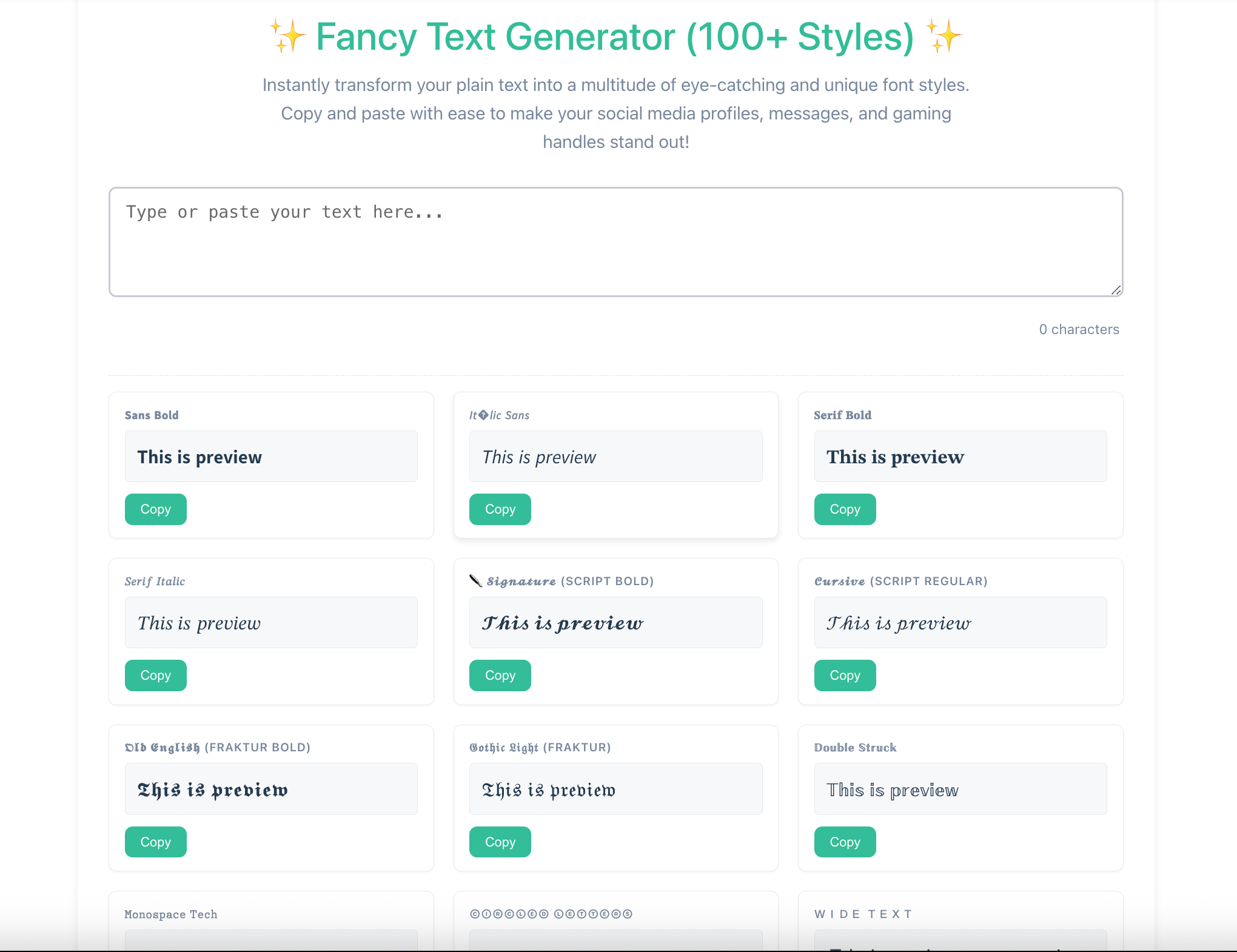Viewport: 1237px width, 952px height.
Task: Select the Signature preview text
Action: click(562, 623)
